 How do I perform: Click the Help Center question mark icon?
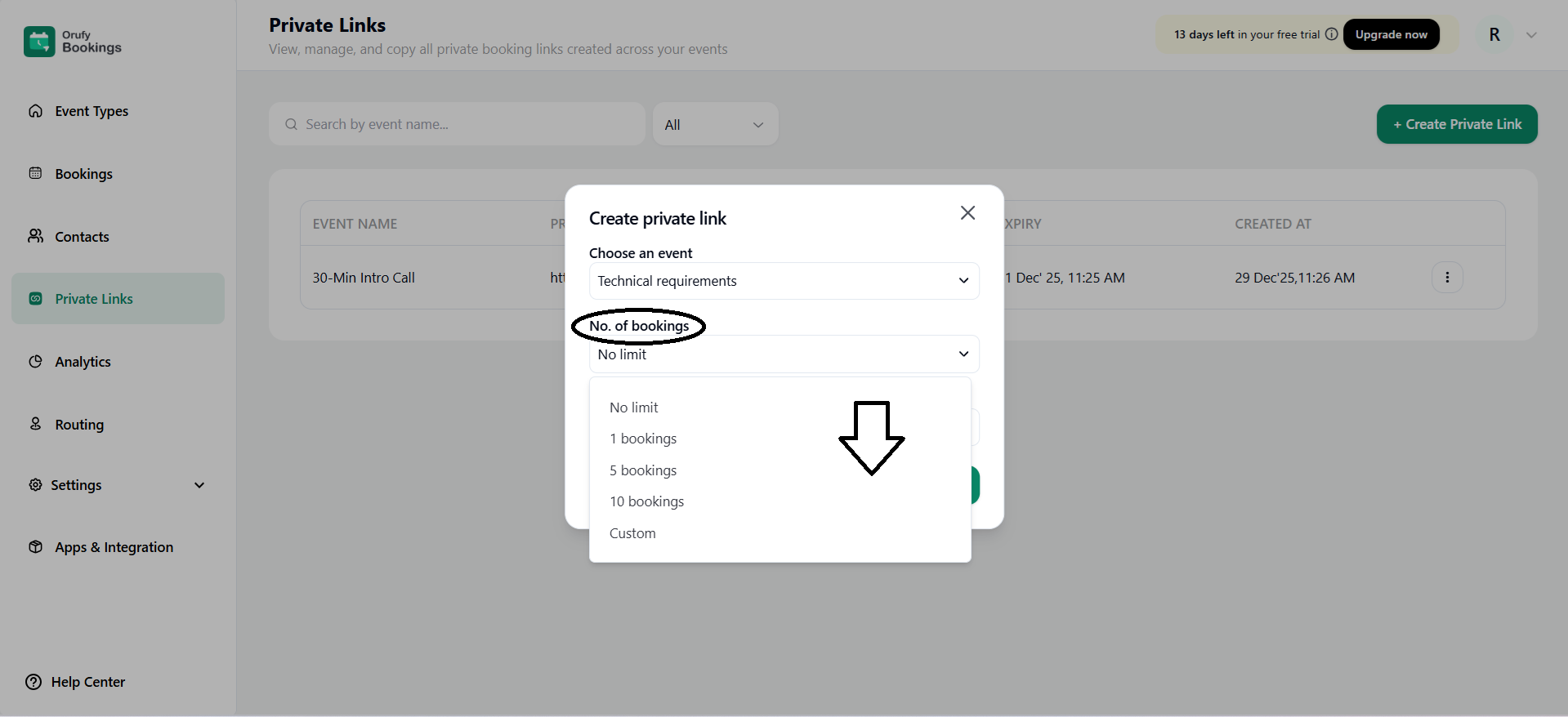click(x=34, y=682)
